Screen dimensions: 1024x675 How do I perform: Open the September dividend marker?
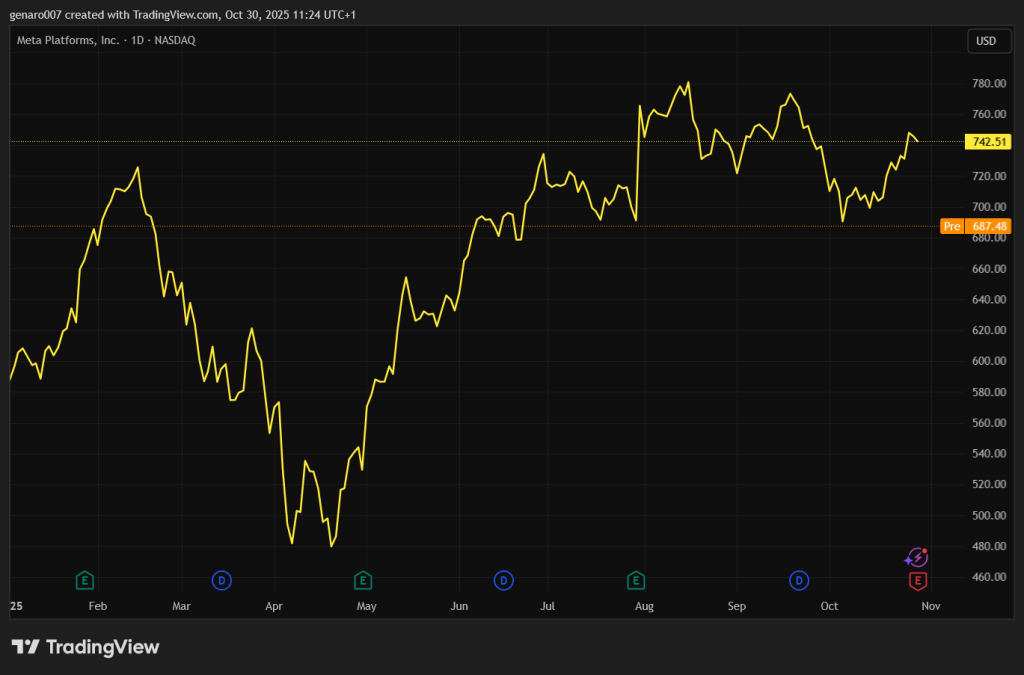pyautogui.click(x=799, y=580)
